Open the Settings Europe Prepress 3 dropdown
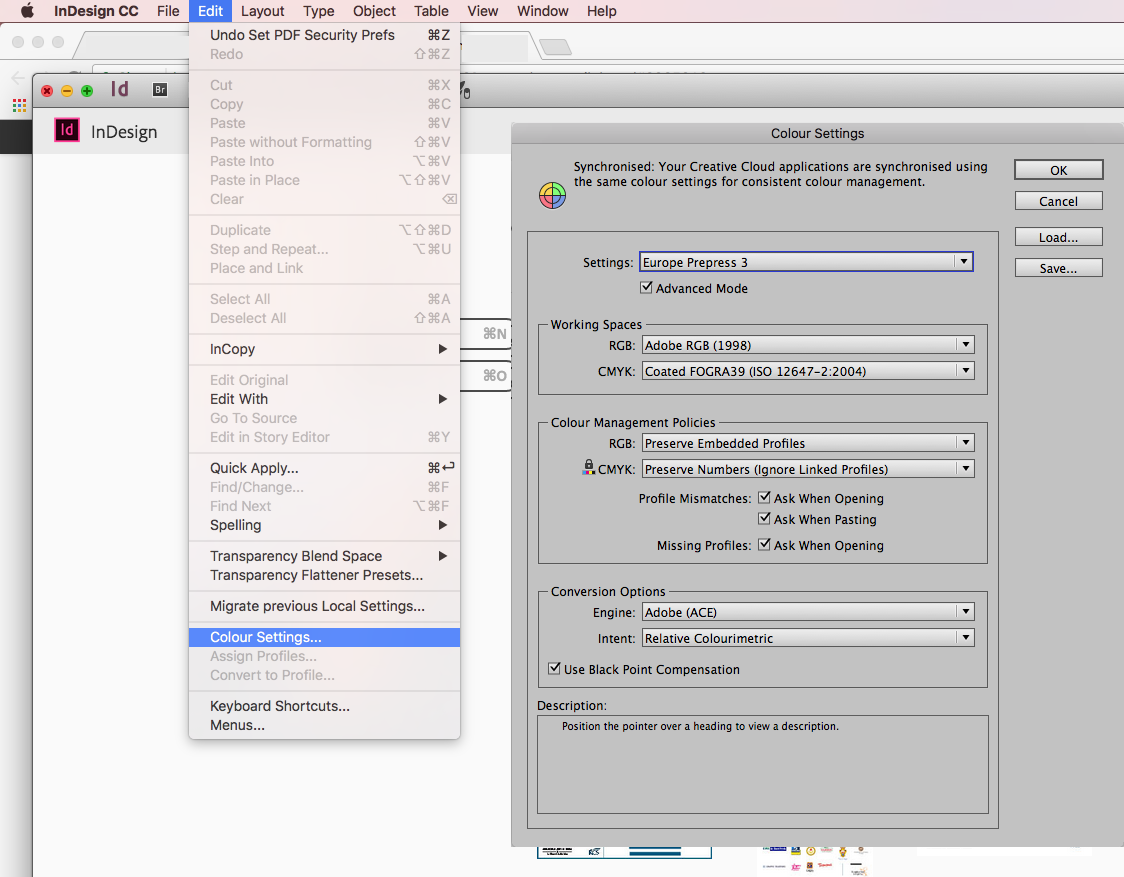The width and height of the screenshot is (1124, 877). pyautogui.click(x=806, y=262)
